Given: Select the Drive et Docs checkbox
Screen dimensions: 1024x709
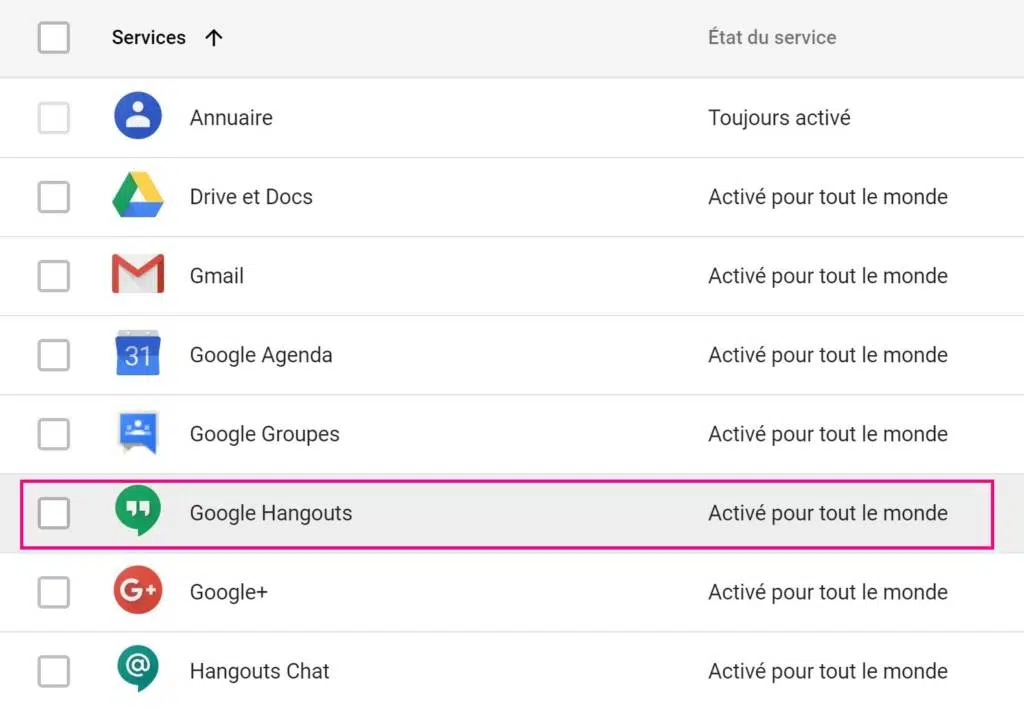Looking at the screenshot, I should click(x=54, y=197).
